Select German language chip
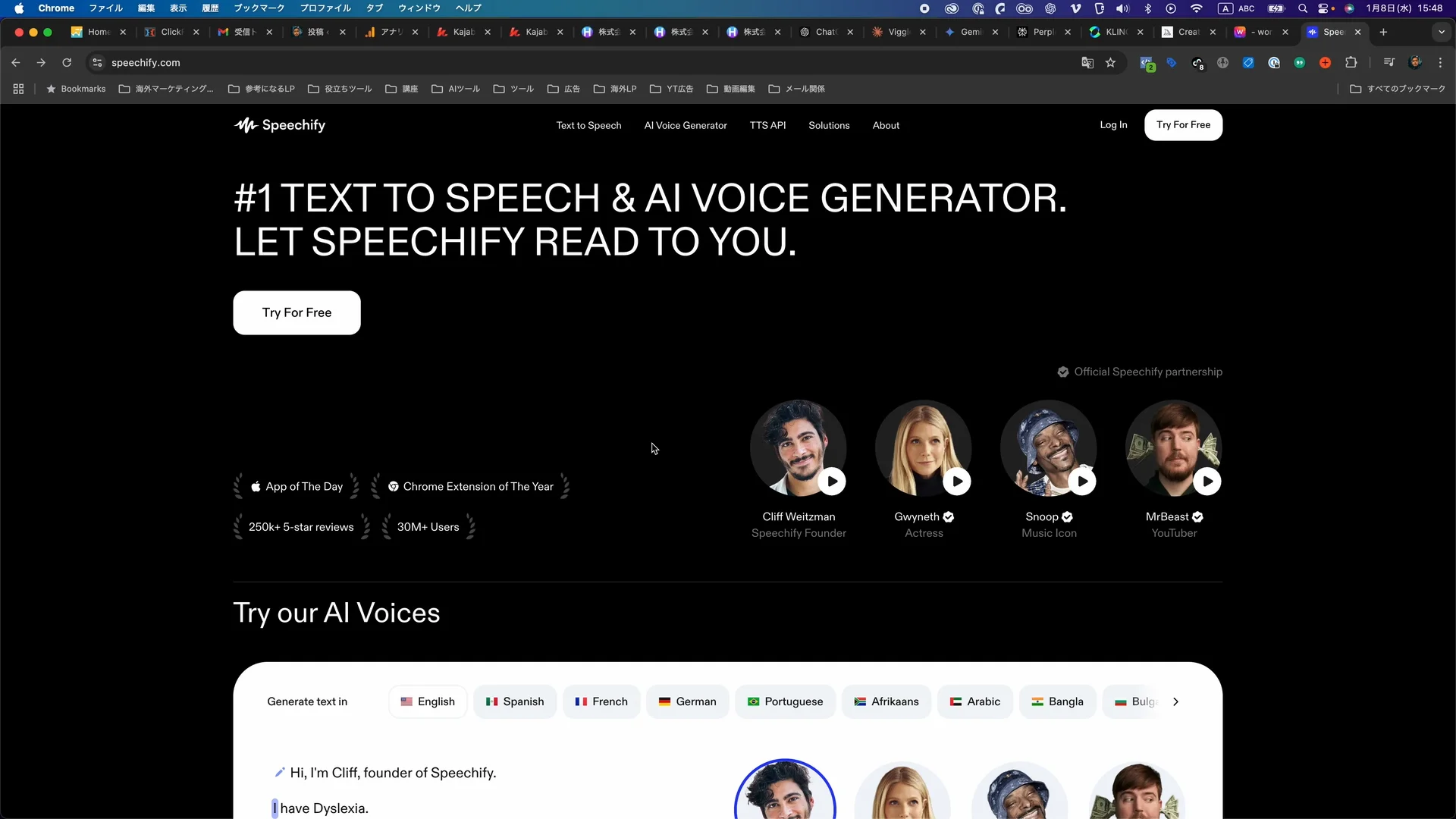The height and width of the screenshot is (819, 1456). click(x=687, y=701)
